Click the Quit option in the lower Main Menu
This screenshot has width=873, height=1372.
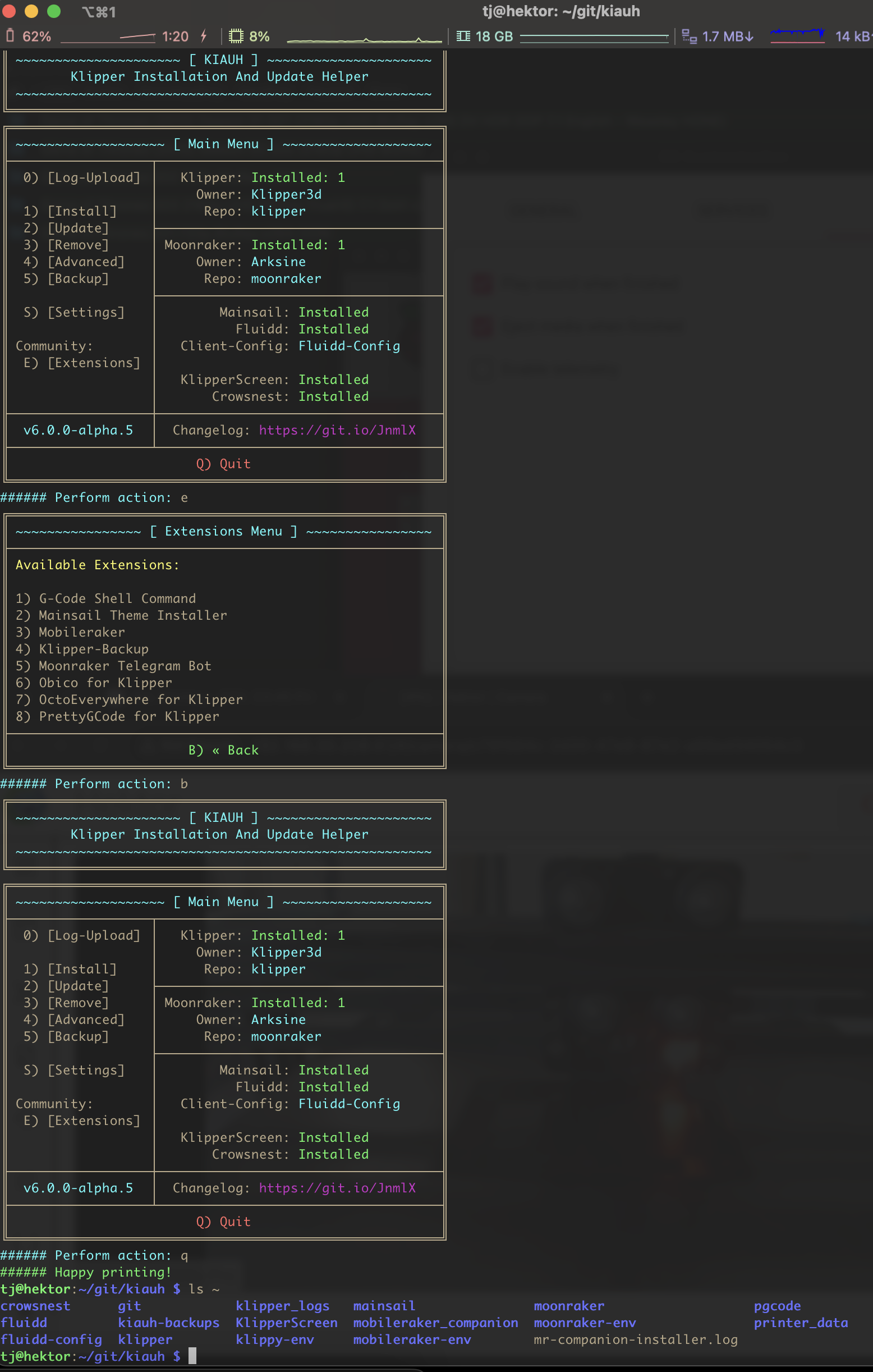click(x=223, y=1221)
